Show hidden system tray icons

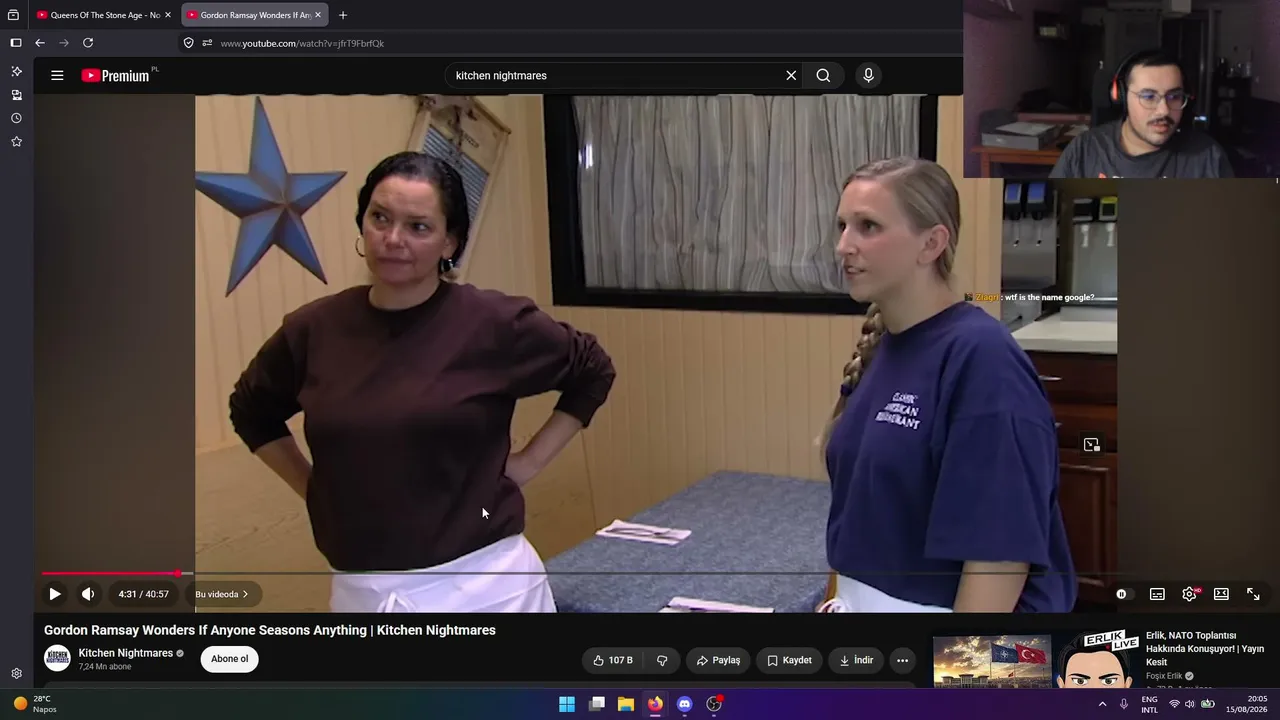1103,704
